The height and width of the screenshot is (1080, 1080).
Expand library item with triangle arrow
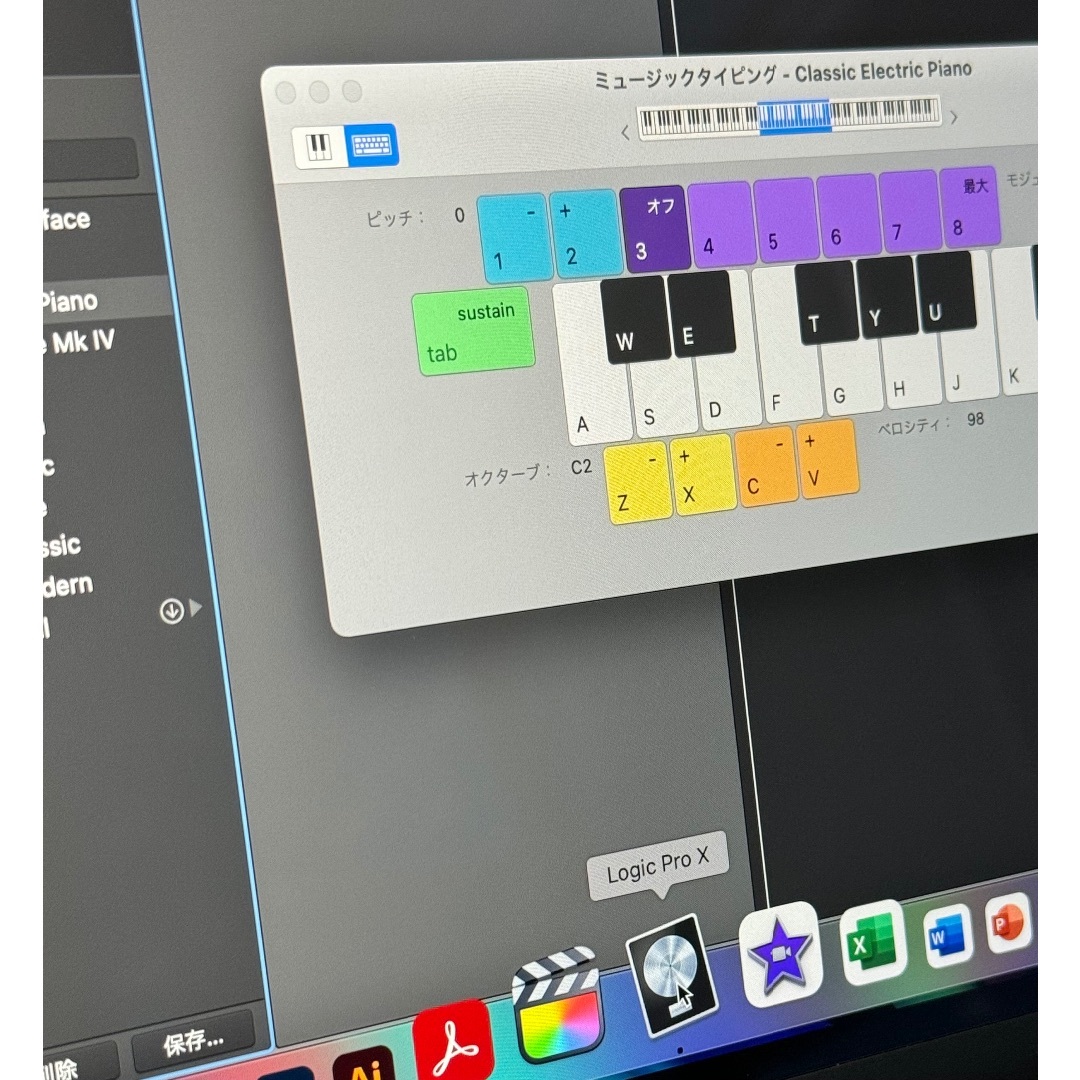tap(196, 608)
